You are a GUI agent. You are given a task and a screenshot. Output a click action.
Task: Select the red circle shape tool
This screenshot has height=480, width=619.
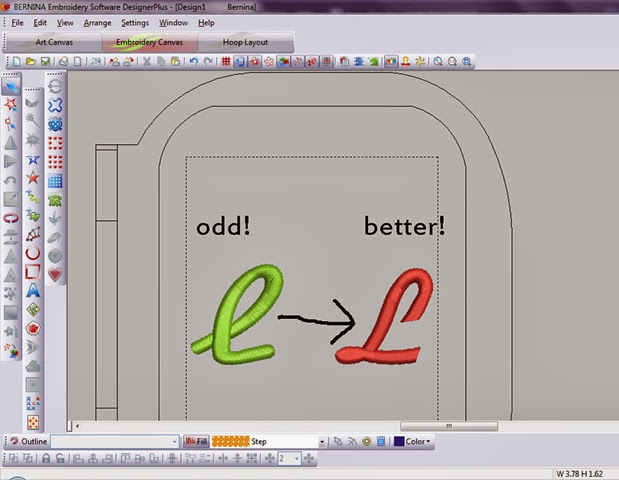click(x=33, y=253)
